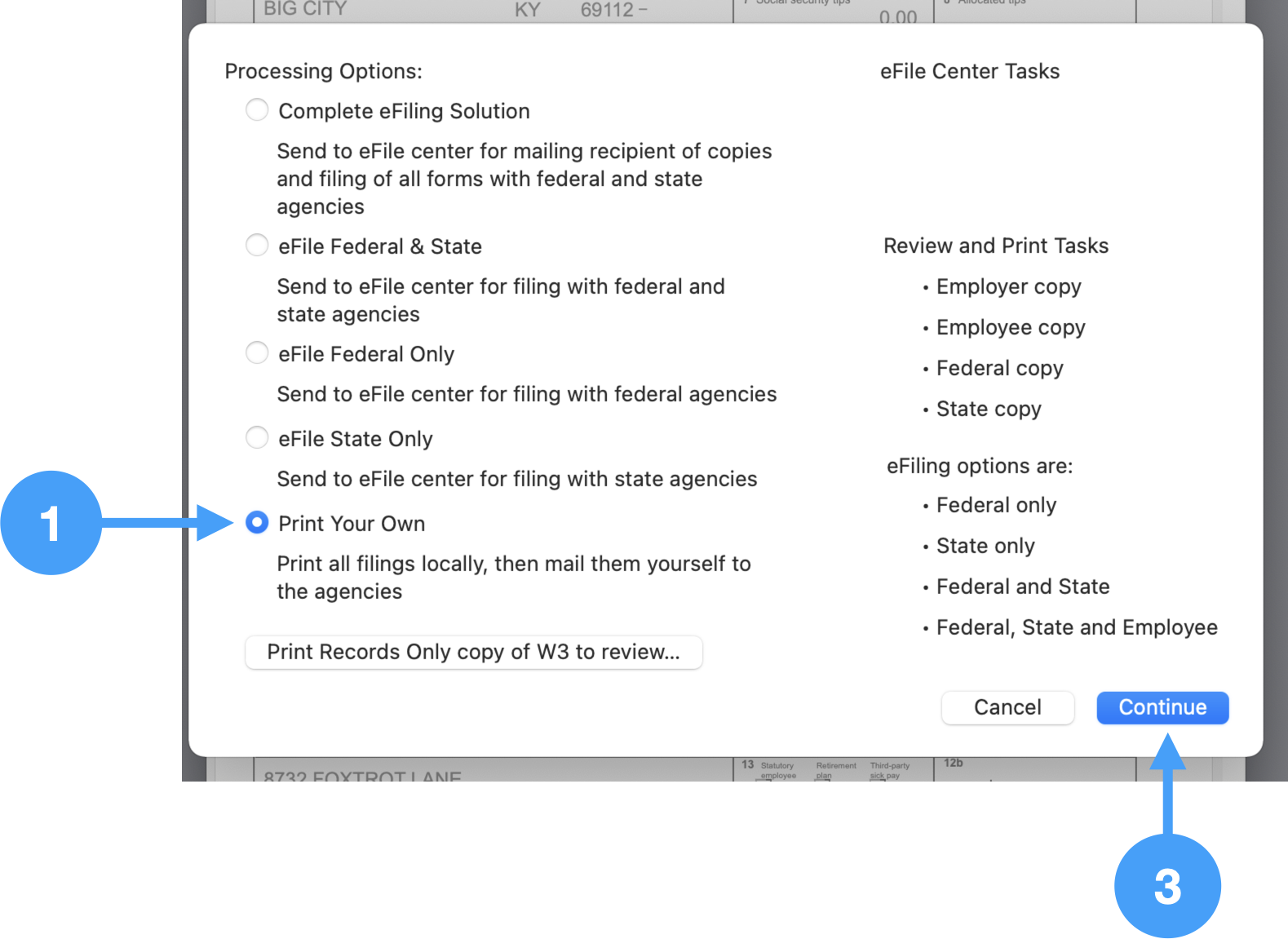The image size is (1288, 939).
Task: Click the eFile Center Tasks heading
Action: 969,72
